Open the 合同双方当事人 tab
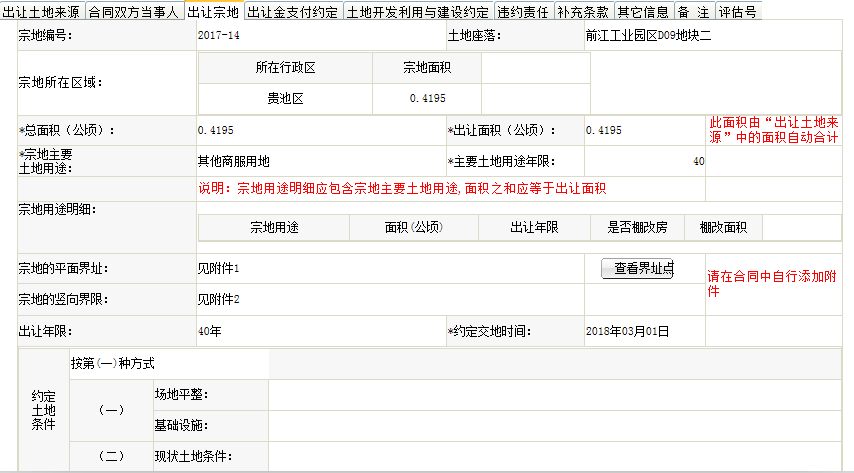The height and width of the screenshot is (473, 854). click(133, 12)
